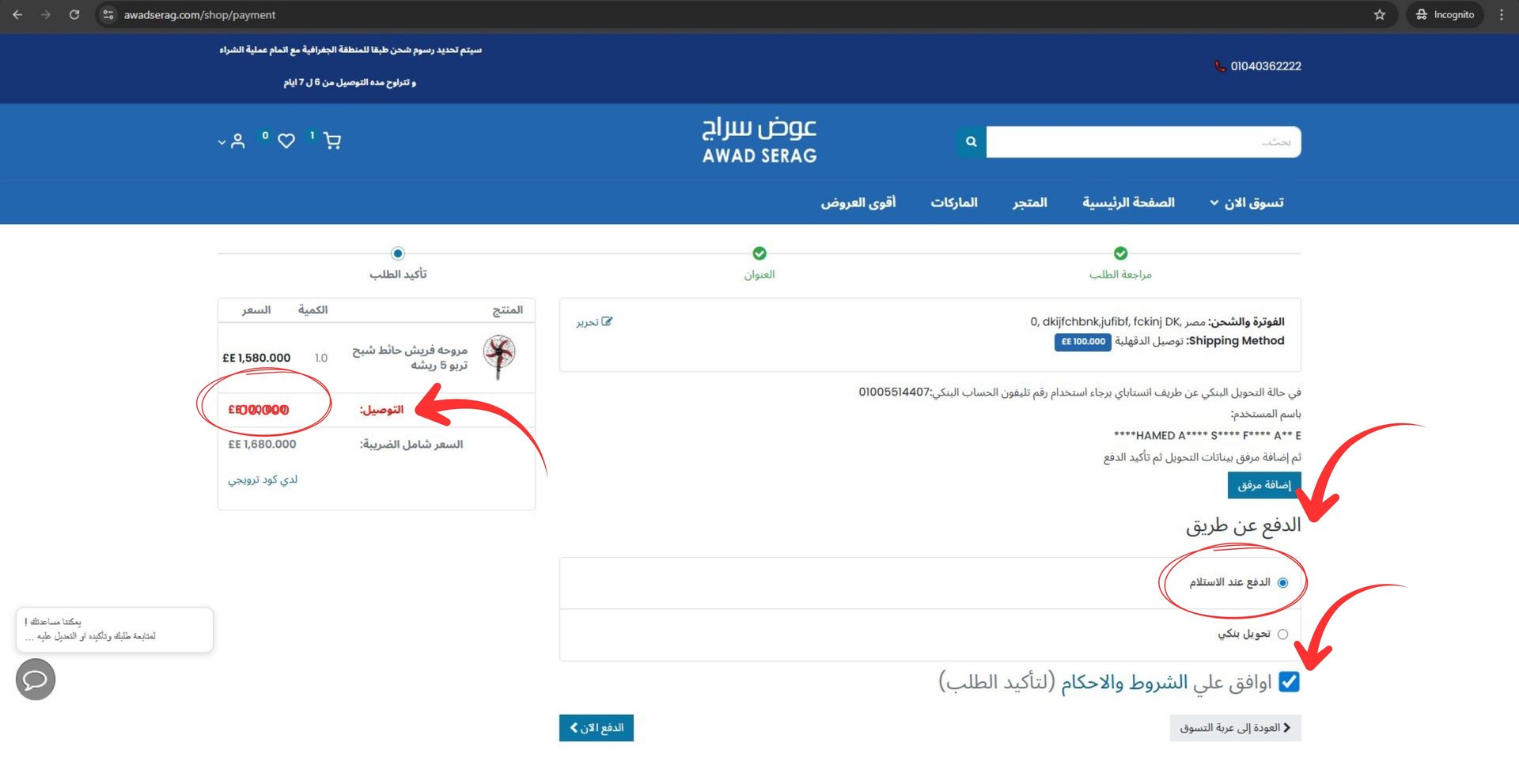
Task: Switch to the الماركات navigation item
Action: tap(953, 202)
